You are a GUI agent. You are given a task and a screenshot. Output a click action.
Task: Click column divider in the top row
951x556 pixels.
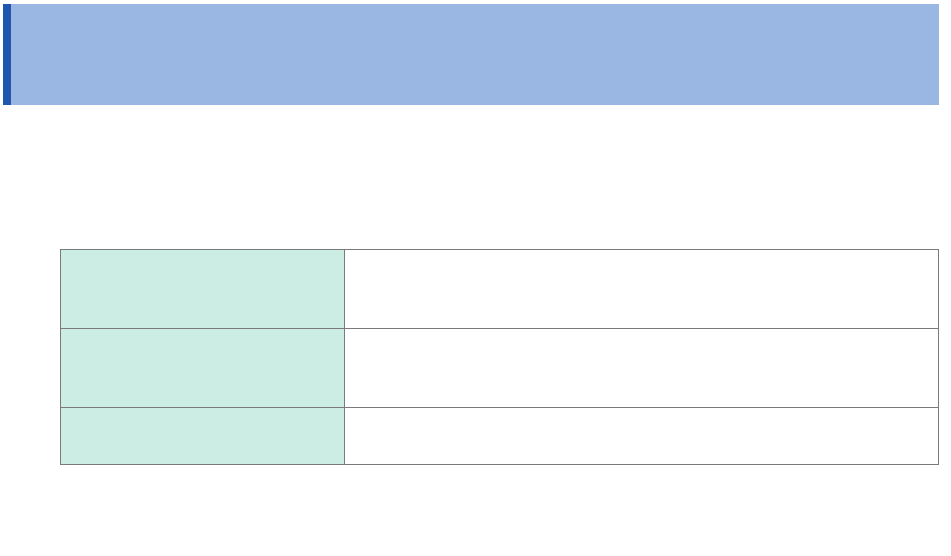344,289
